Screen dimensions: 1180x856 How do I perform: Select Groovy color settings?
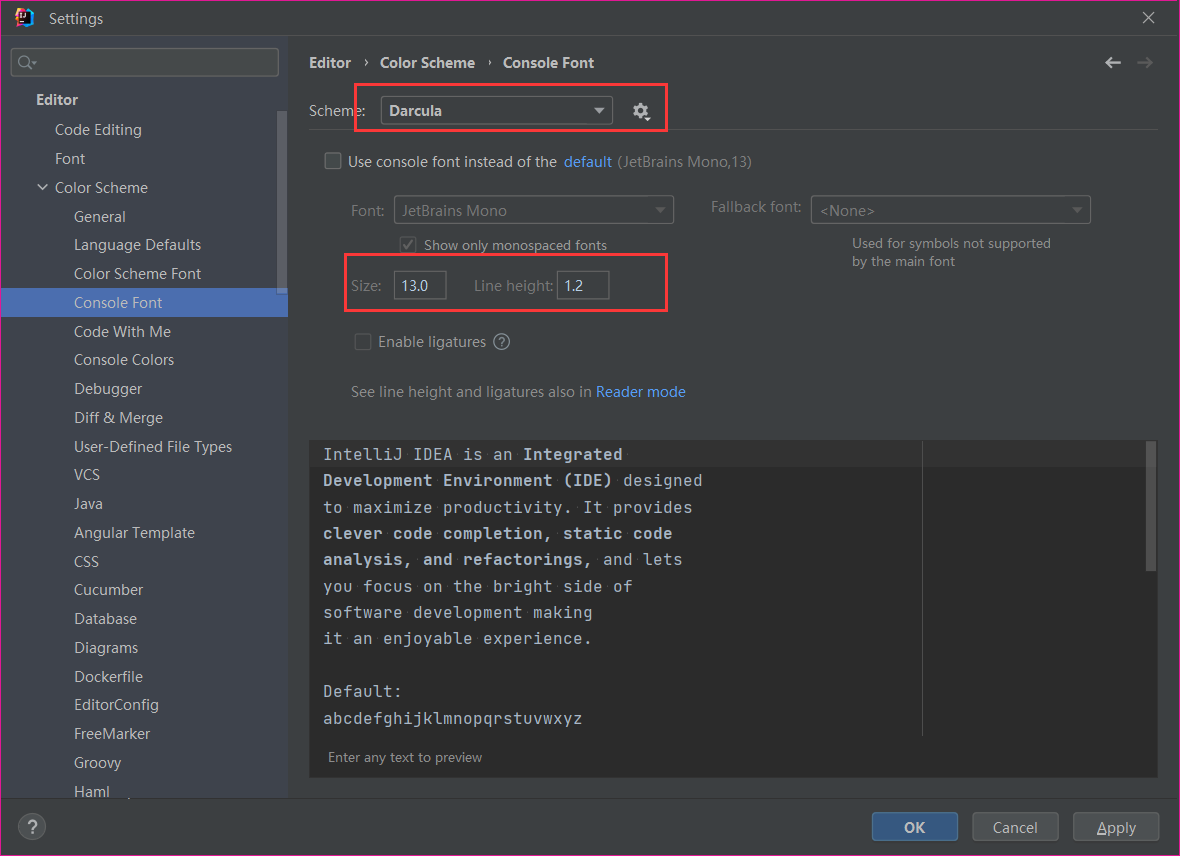coord(97,762)
